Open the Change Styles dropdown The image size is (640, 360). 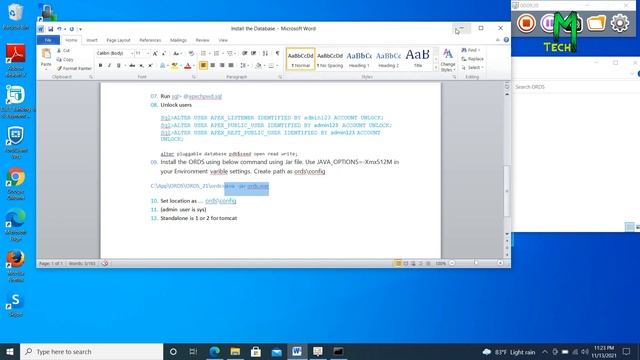pos(448,60)
